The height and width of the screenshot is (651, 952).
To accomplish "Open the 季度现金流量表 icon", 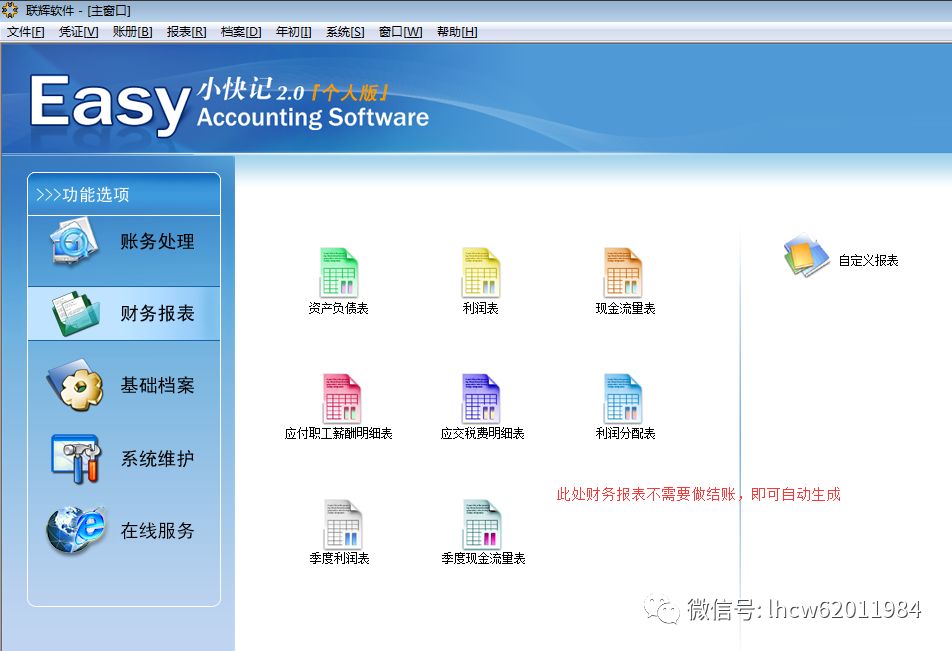I will click(x=483, y=524).
